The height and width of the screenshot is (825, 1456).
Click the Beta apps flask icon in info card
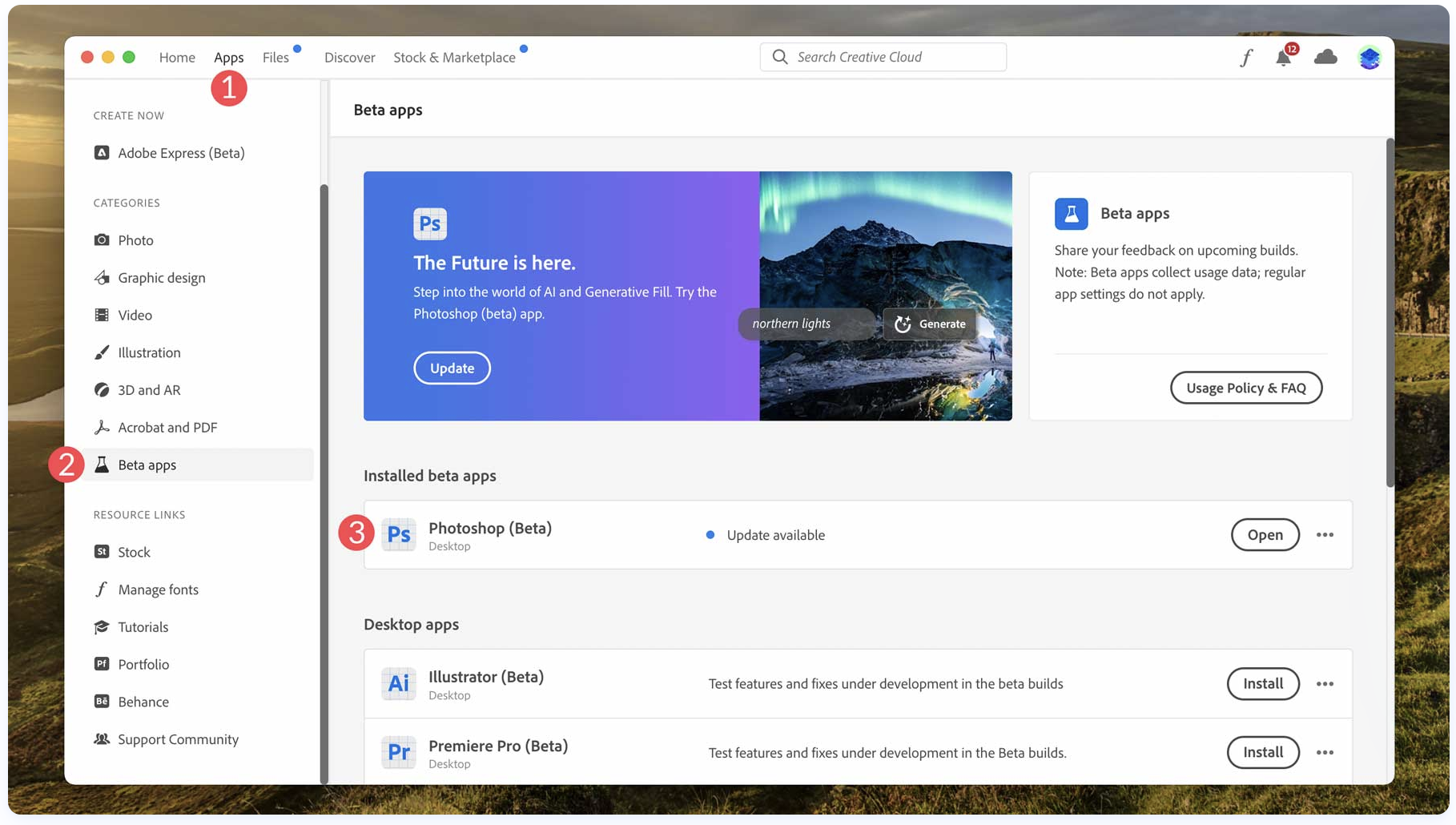(1071, 214)
